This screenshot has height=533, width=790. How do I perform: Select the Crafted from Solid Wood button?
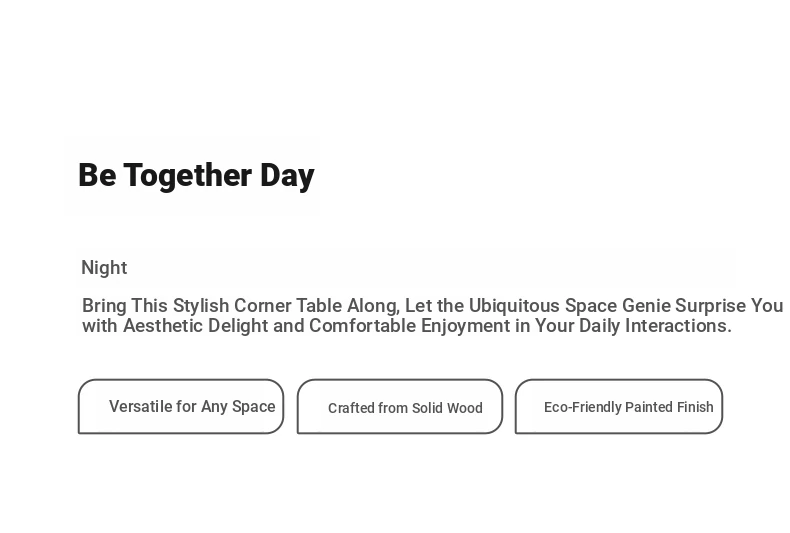pyautogui.click(x=400, y=407)
